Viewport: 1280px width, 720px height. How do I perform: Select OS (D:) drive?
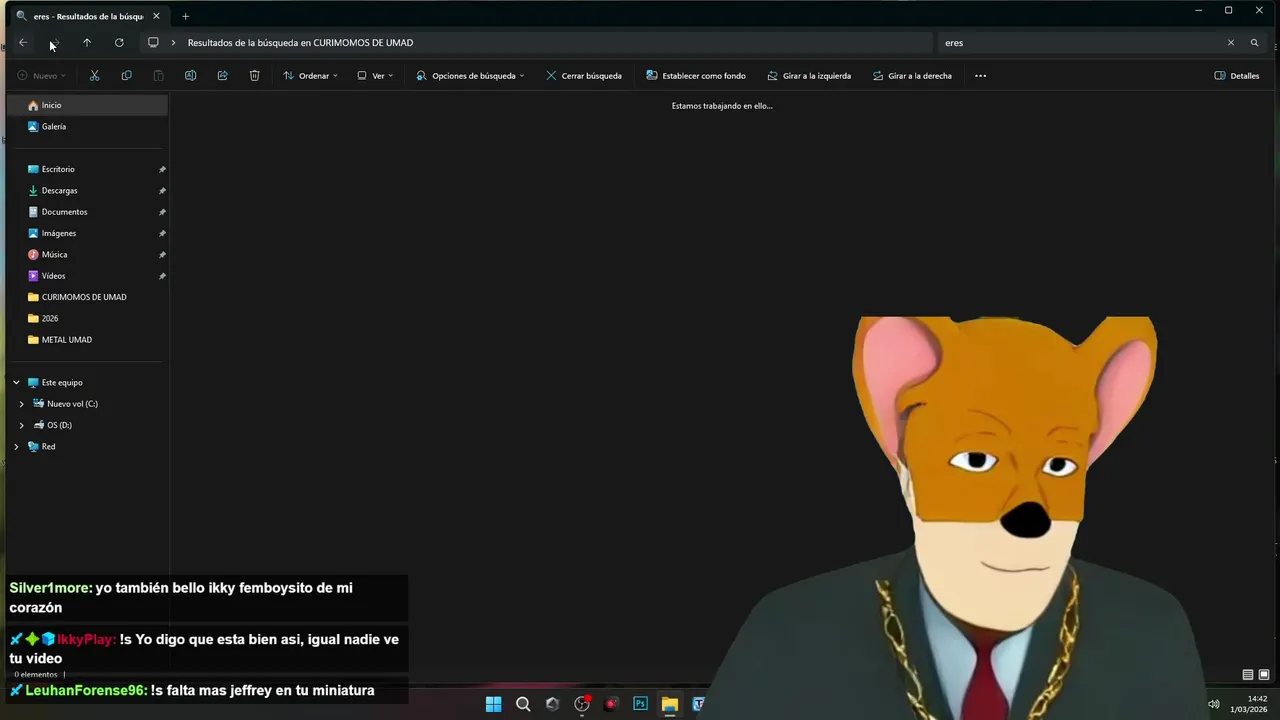(59, 425)
